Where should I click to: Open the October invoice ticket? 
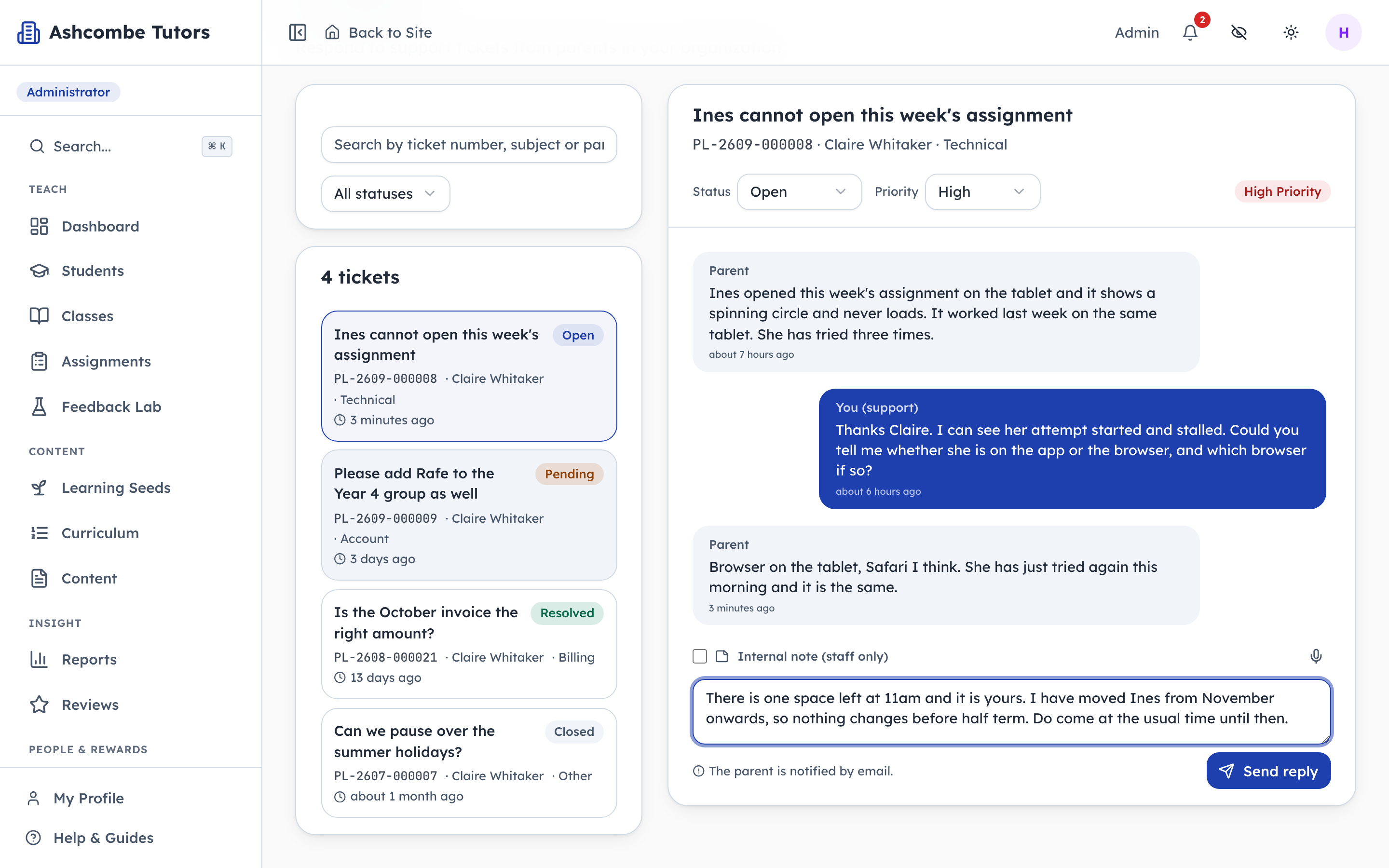coord(469,644)
